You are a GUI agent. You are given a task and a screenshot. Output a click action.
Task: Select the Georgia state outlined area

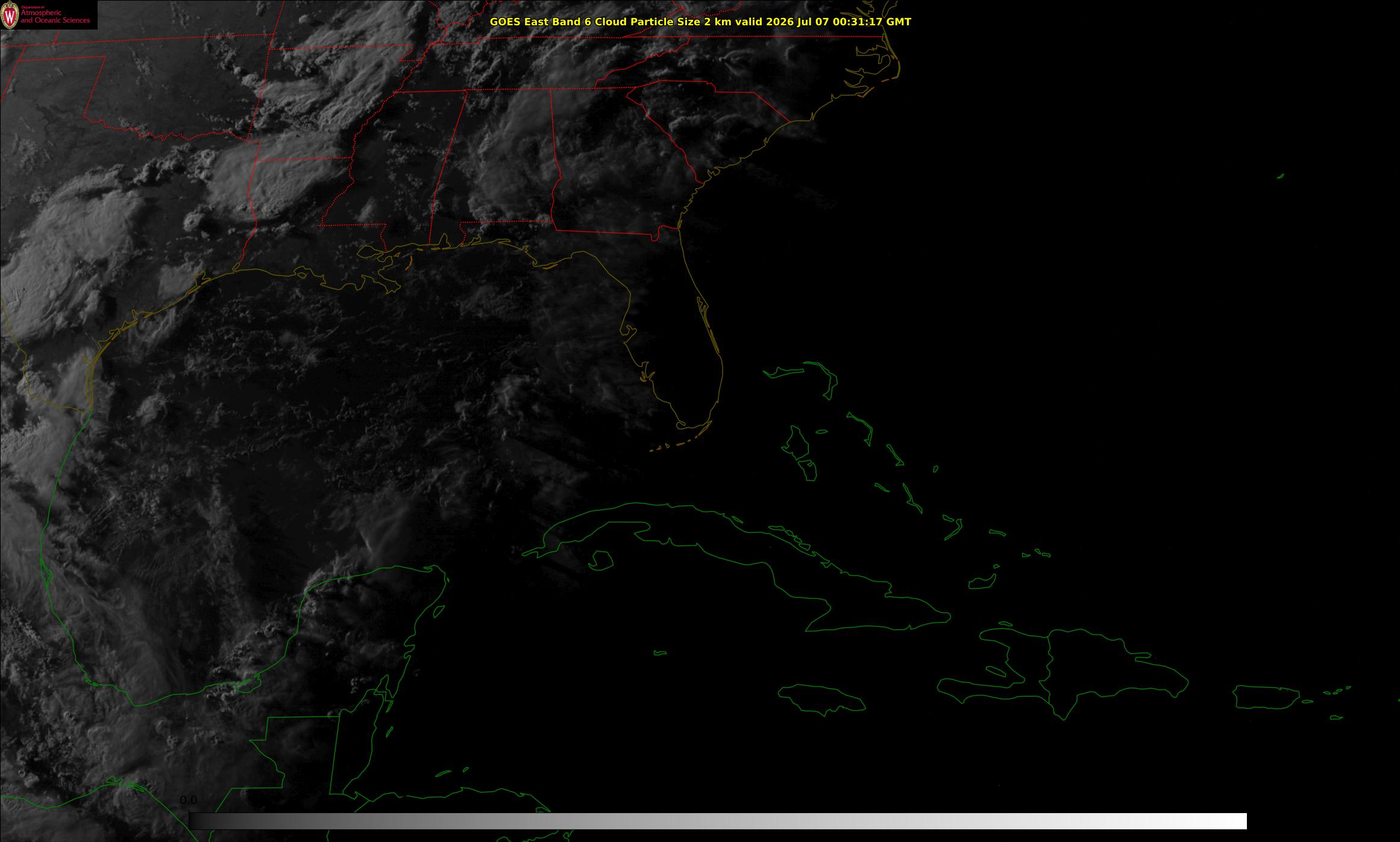(615, 163)
